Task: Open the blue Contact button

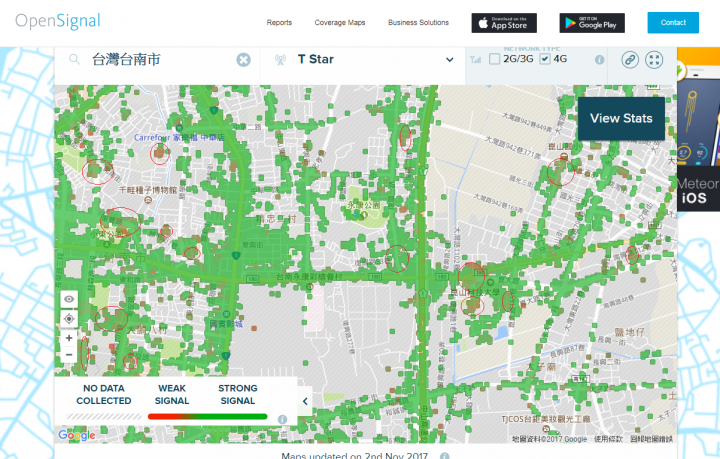Action: click(x=673, y=22)
